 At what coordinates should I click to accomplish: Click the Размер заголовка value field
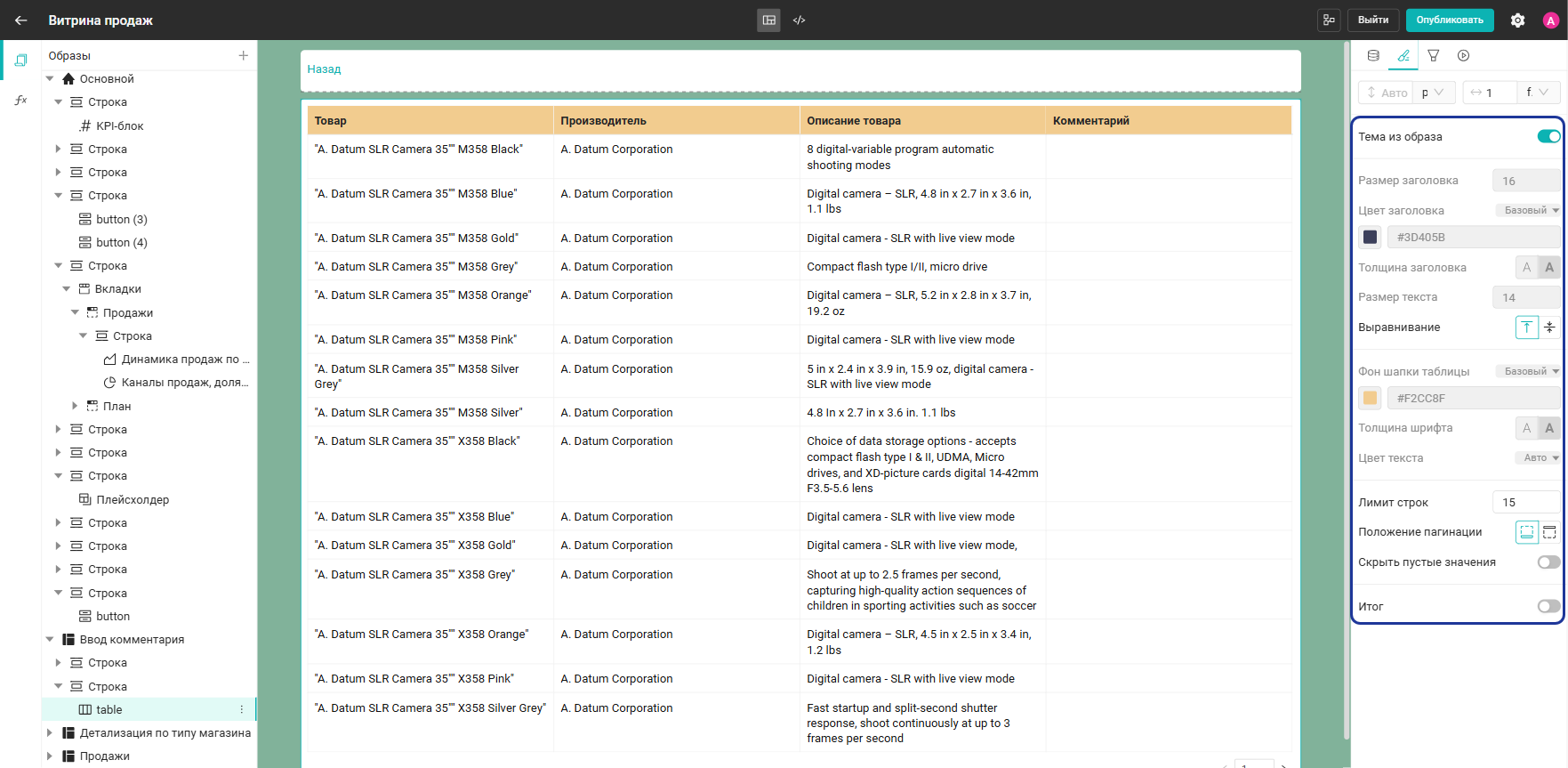click(1526, 181)
